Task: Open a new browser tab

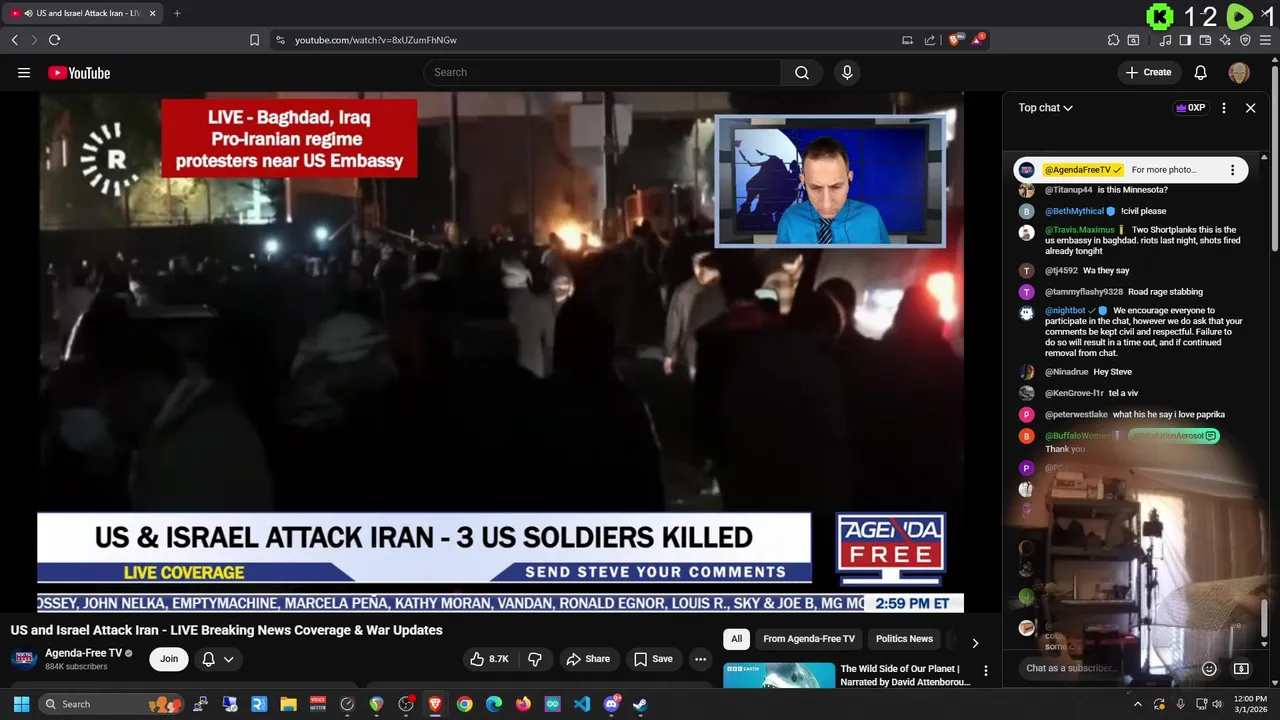Action: tap(177, 13)
